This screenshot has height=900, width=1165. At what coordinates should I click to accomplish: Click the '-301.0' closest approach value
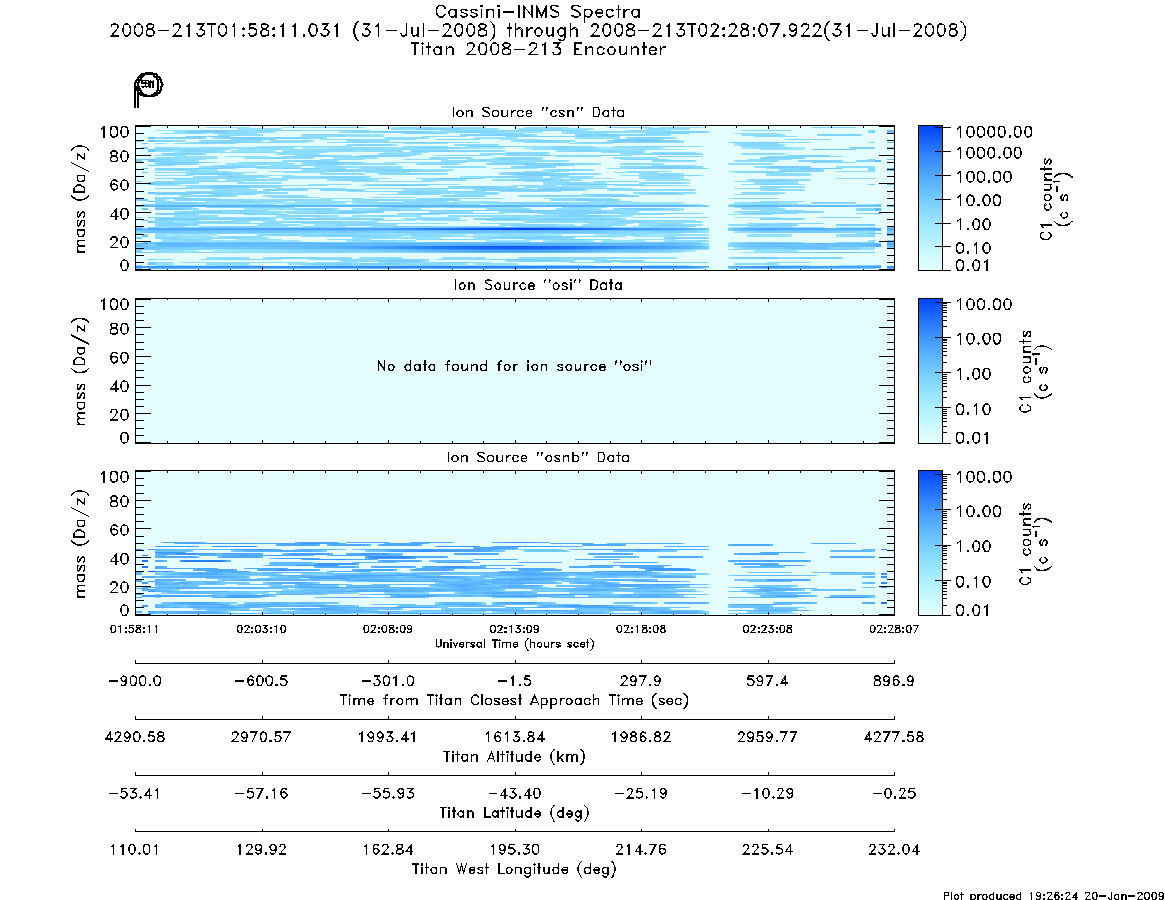388,681
